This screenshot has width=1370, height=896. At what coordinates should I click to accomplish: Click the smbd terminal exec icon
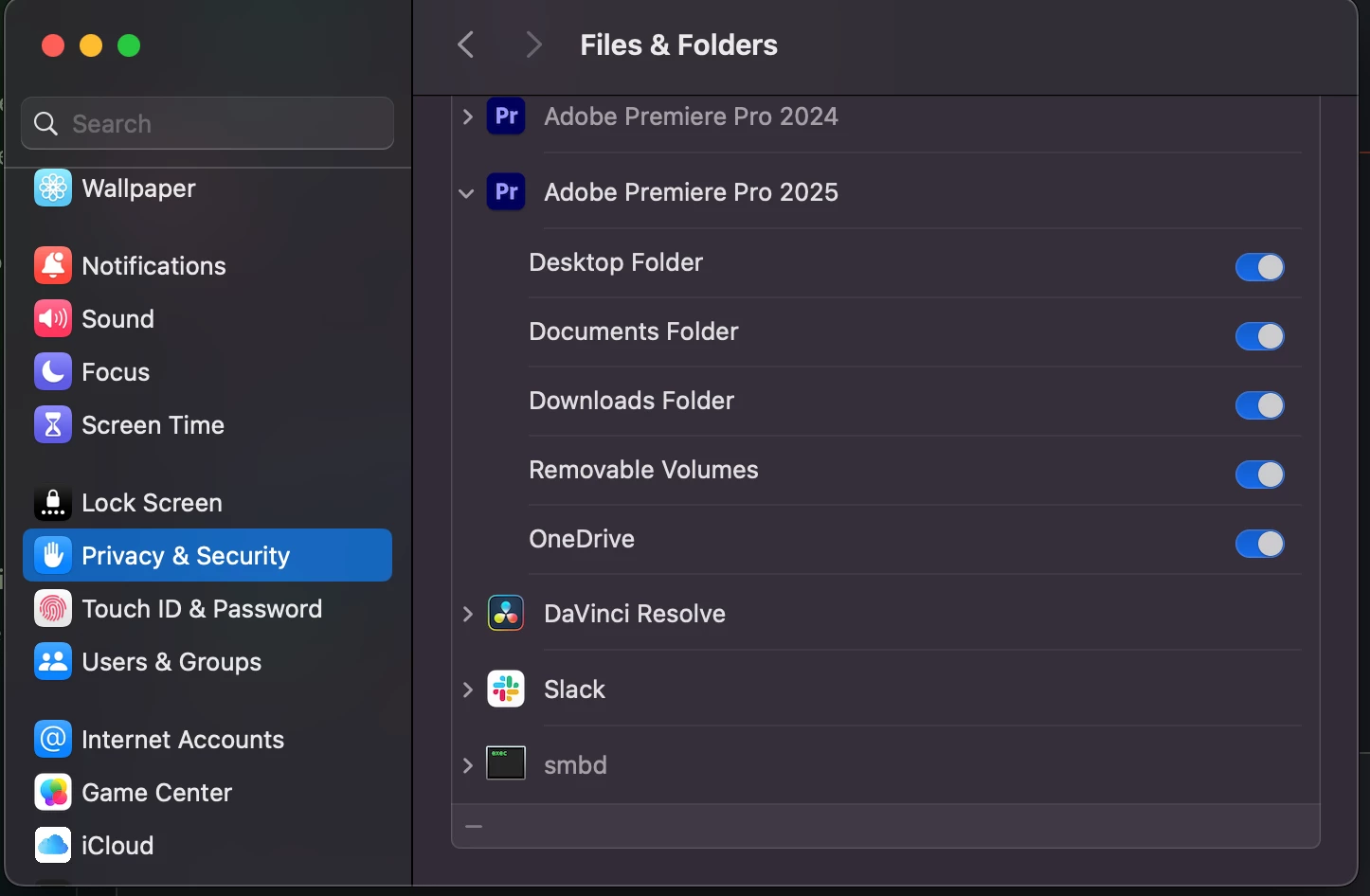[506, 763]
